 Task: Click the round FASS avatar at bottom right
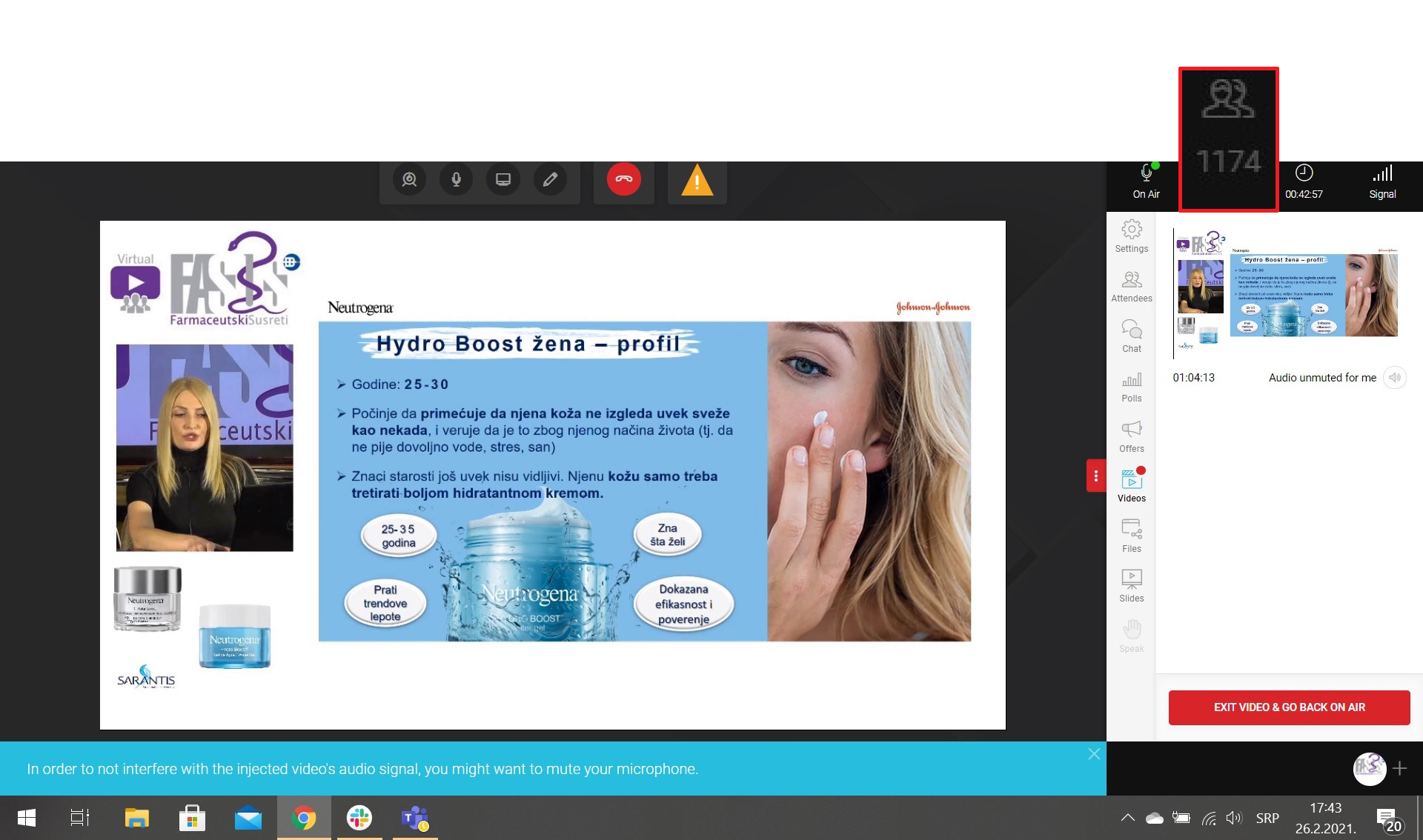(1369, 768)
